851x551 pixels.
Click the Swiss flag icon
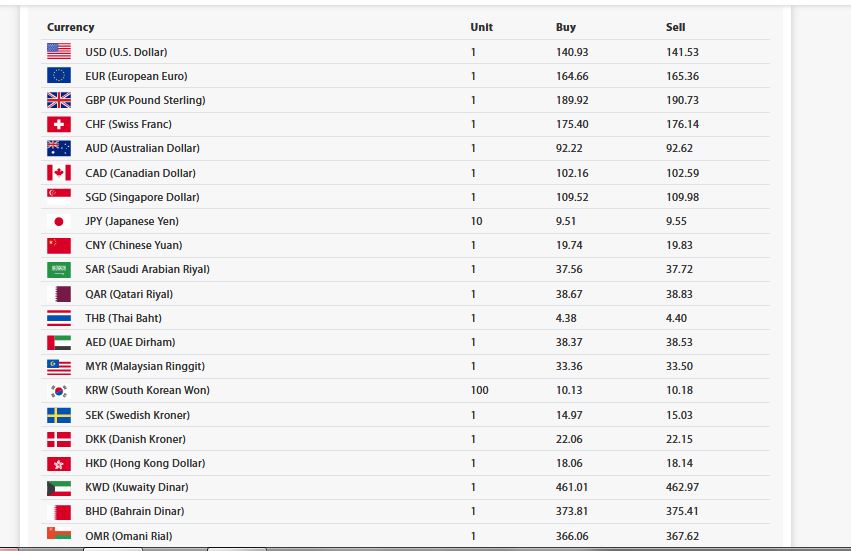coord(59,124)
